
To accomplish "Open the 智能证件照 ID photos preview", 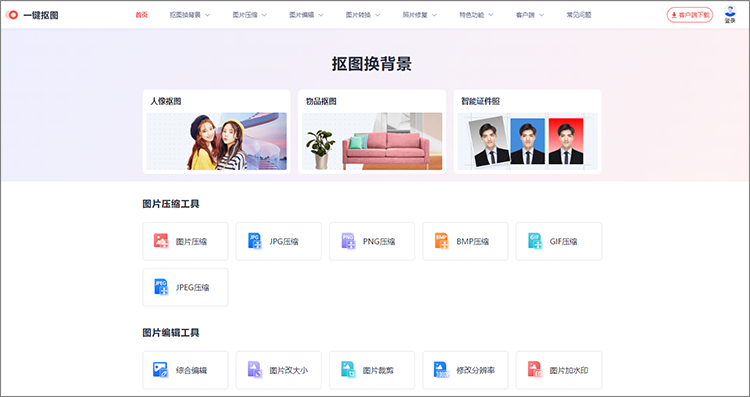I will 528,141.
